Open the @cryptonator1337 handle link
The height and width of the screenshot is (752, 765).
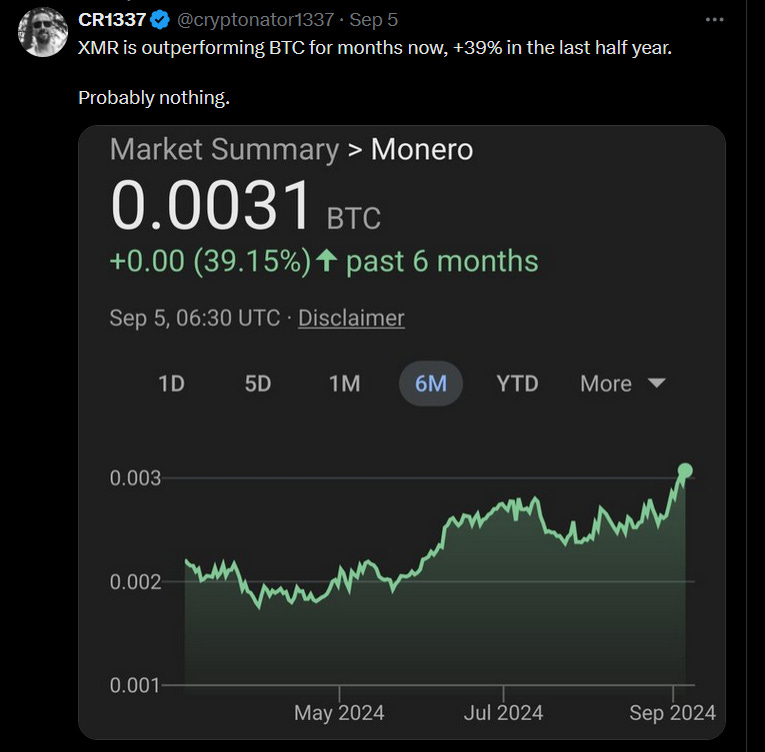coord(255,20)
